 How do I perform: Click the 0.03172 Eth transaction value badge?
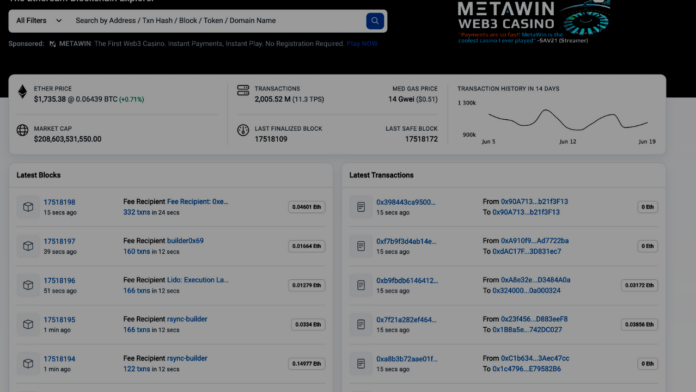click(x=639, y=285)
